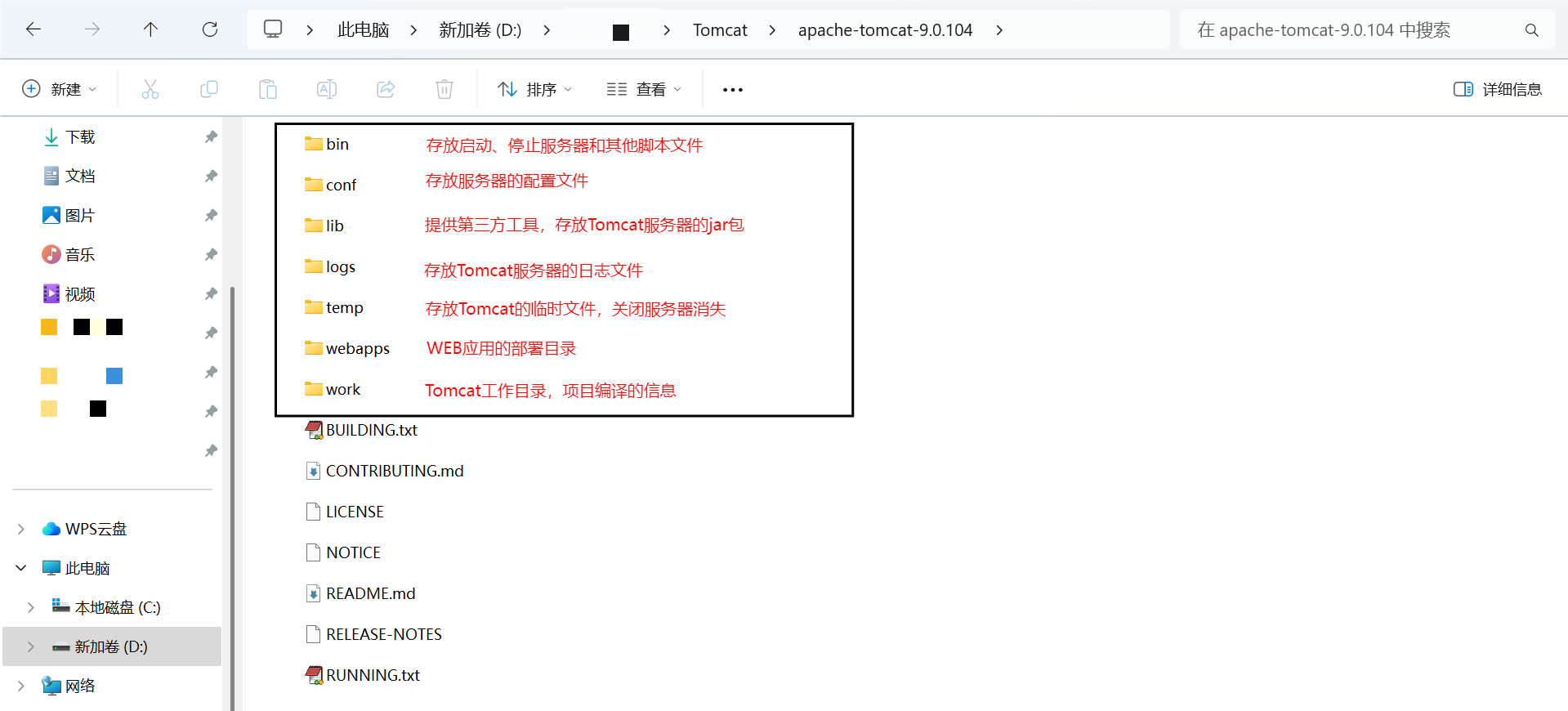Select the BUILDING.txt file

(x=361, y=431)
